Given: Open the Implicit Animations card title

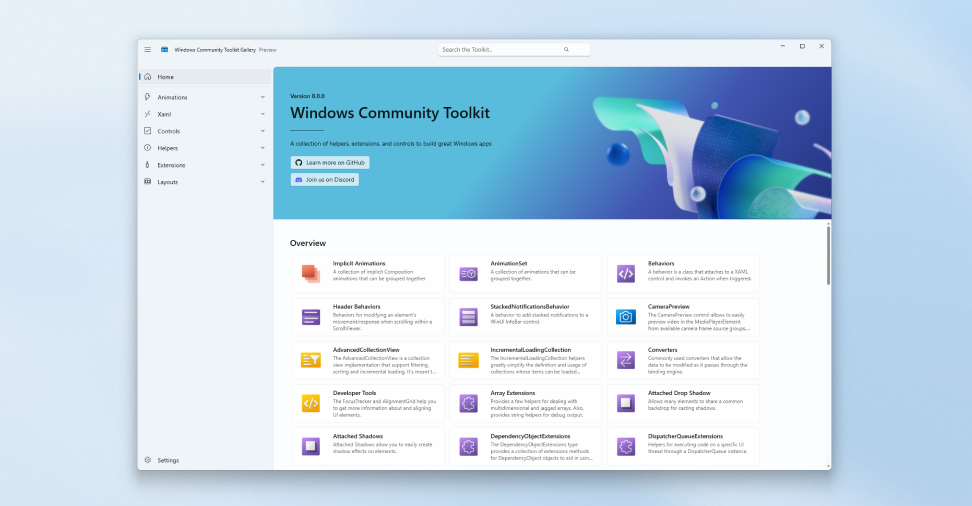Looking at the screenshot, I should click(359, 264).
